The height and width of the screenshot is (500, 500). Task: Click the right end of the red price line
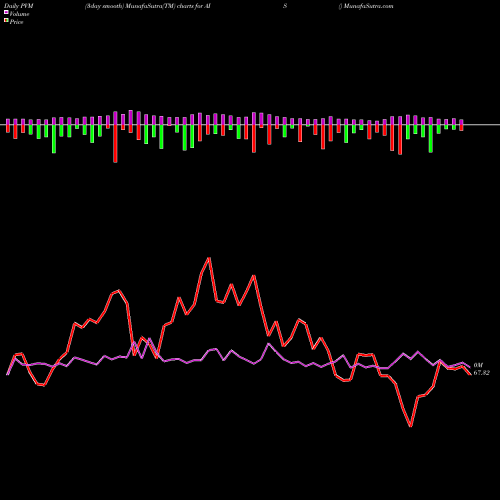[x=470, y=374]
